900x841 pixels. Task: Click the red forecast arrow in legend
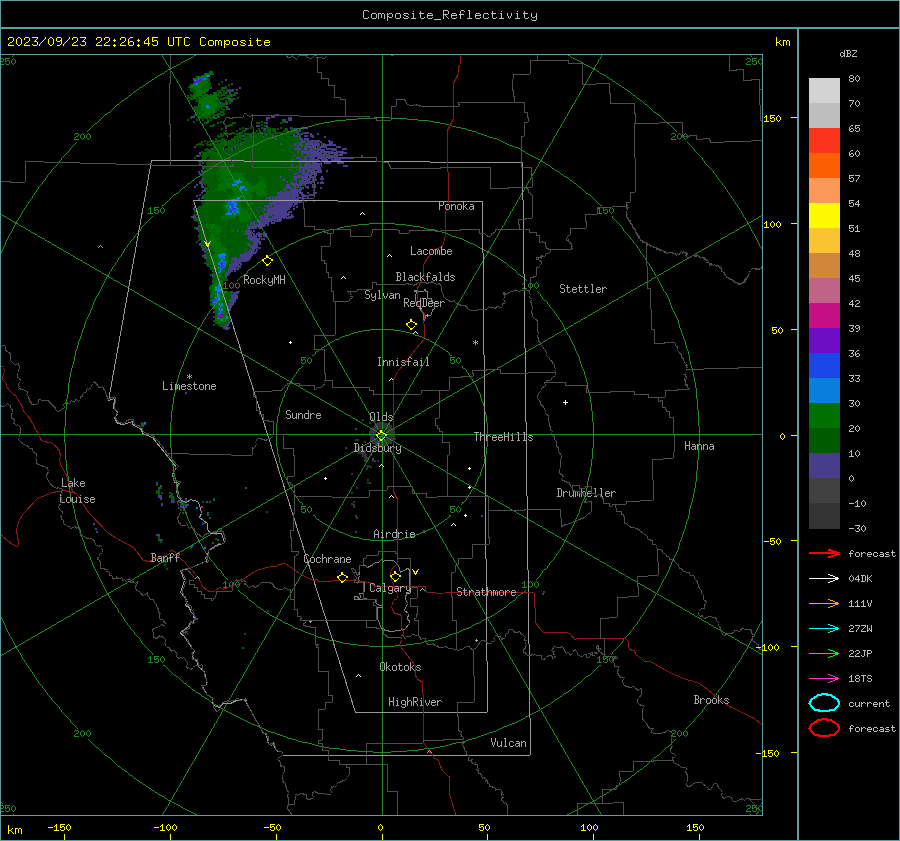[x=824, y=553]
